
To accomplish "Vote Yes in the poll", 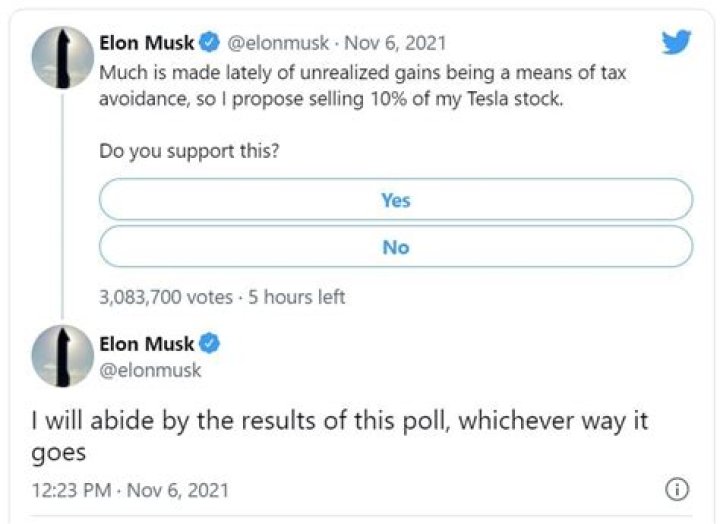I will pyautogui.click(x=395, y=200).
